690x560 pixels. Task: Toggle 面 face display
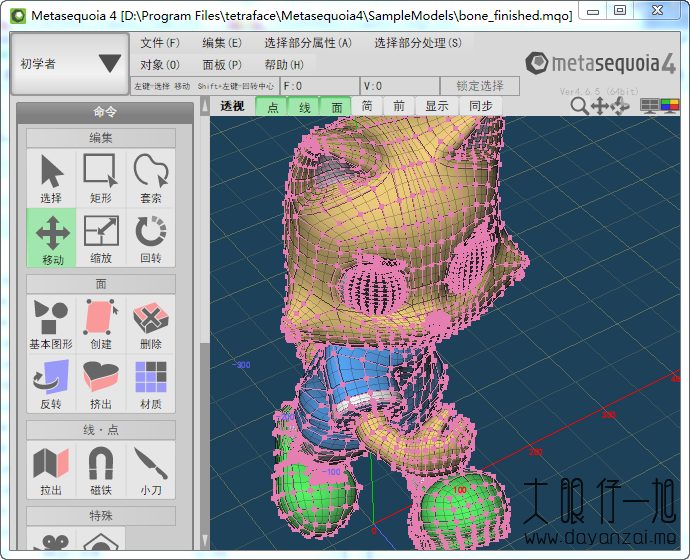[336, 107]
